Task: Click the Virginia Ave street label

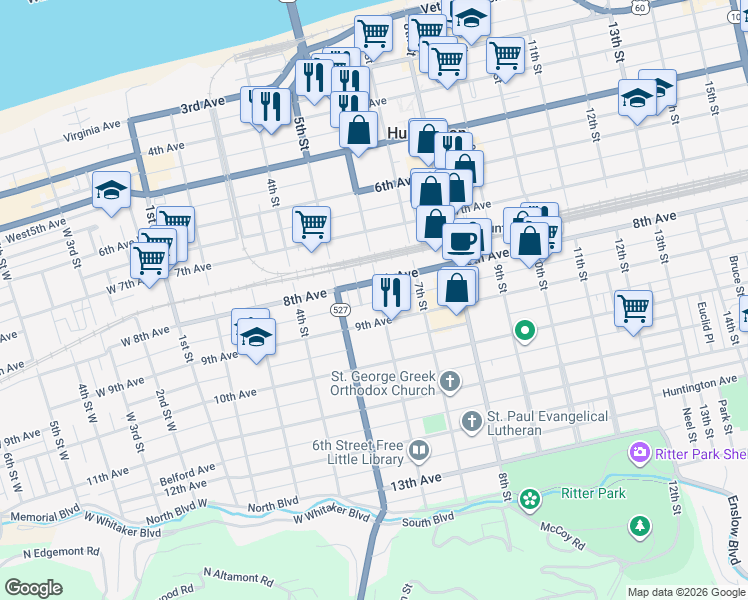Action: [x=92, y=131]
